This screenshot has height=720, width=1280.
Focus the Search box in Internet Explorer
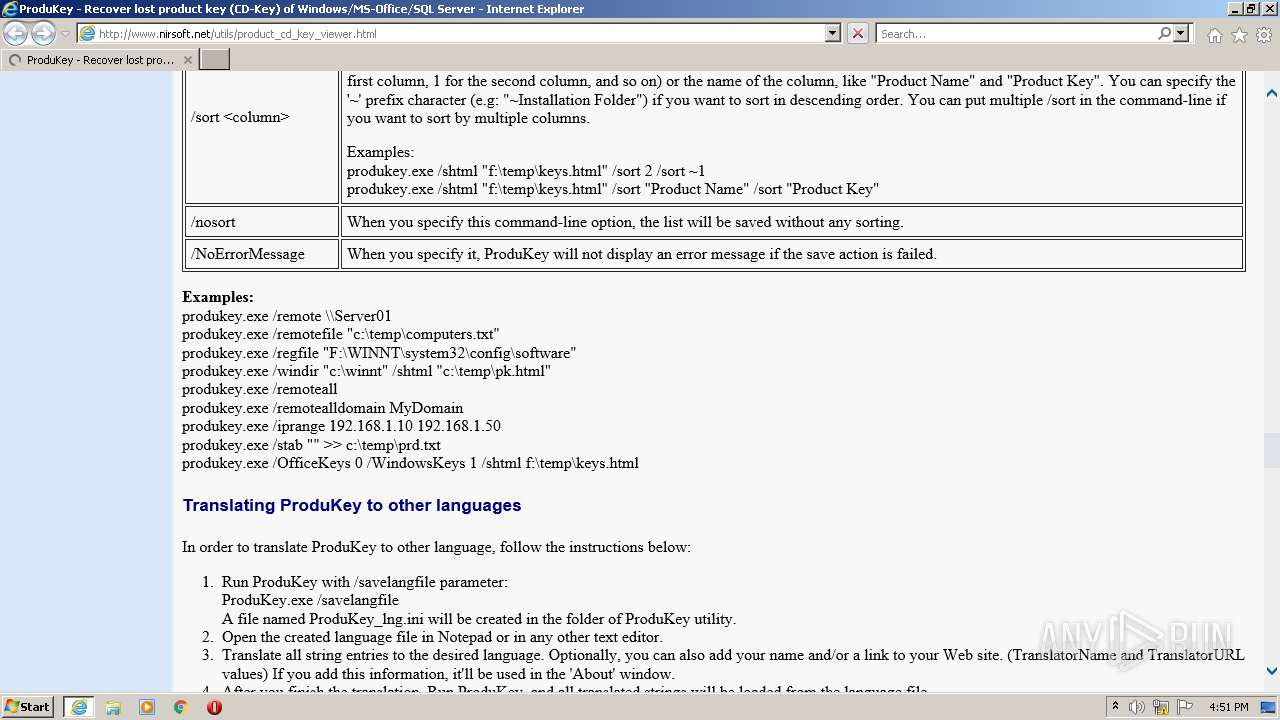[x=1017, y=34]
